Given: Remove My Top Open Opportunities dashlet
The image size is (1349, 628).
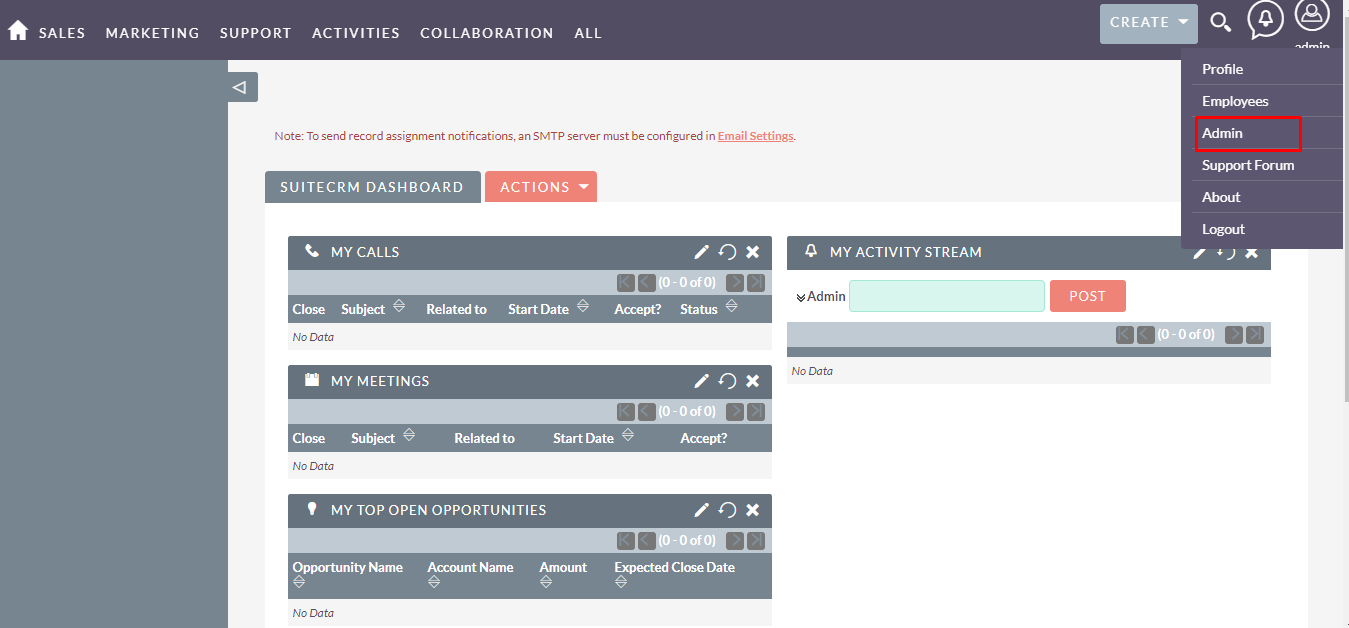Looking at the screenshot, I should [753, 510].
